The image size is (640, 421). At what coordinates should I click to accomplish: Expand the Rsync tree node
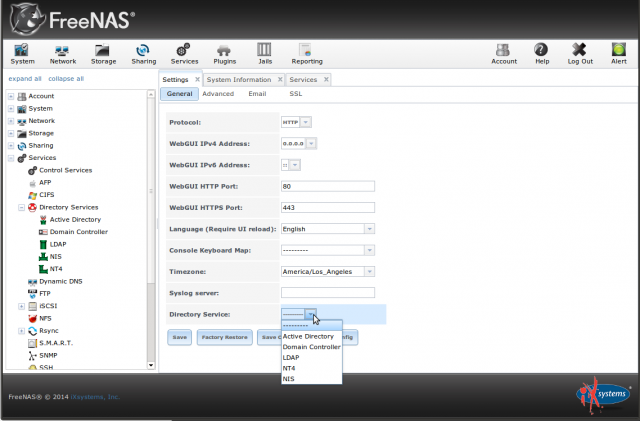22,331
